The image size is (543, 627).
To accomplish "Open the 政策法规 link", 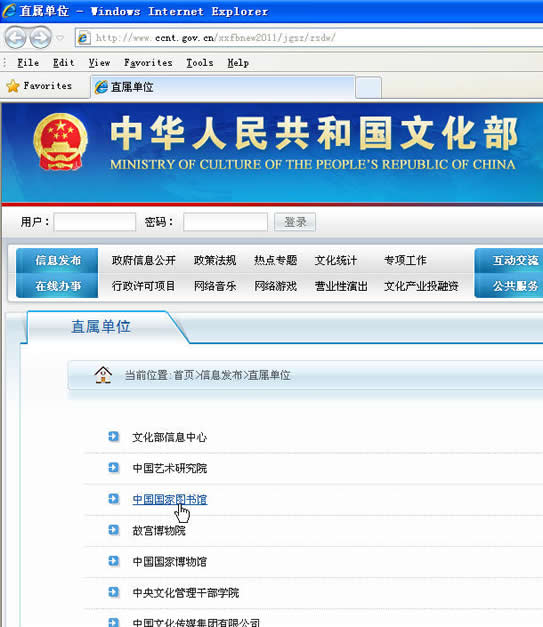I will pyautogui.click(x=215, y=260).
